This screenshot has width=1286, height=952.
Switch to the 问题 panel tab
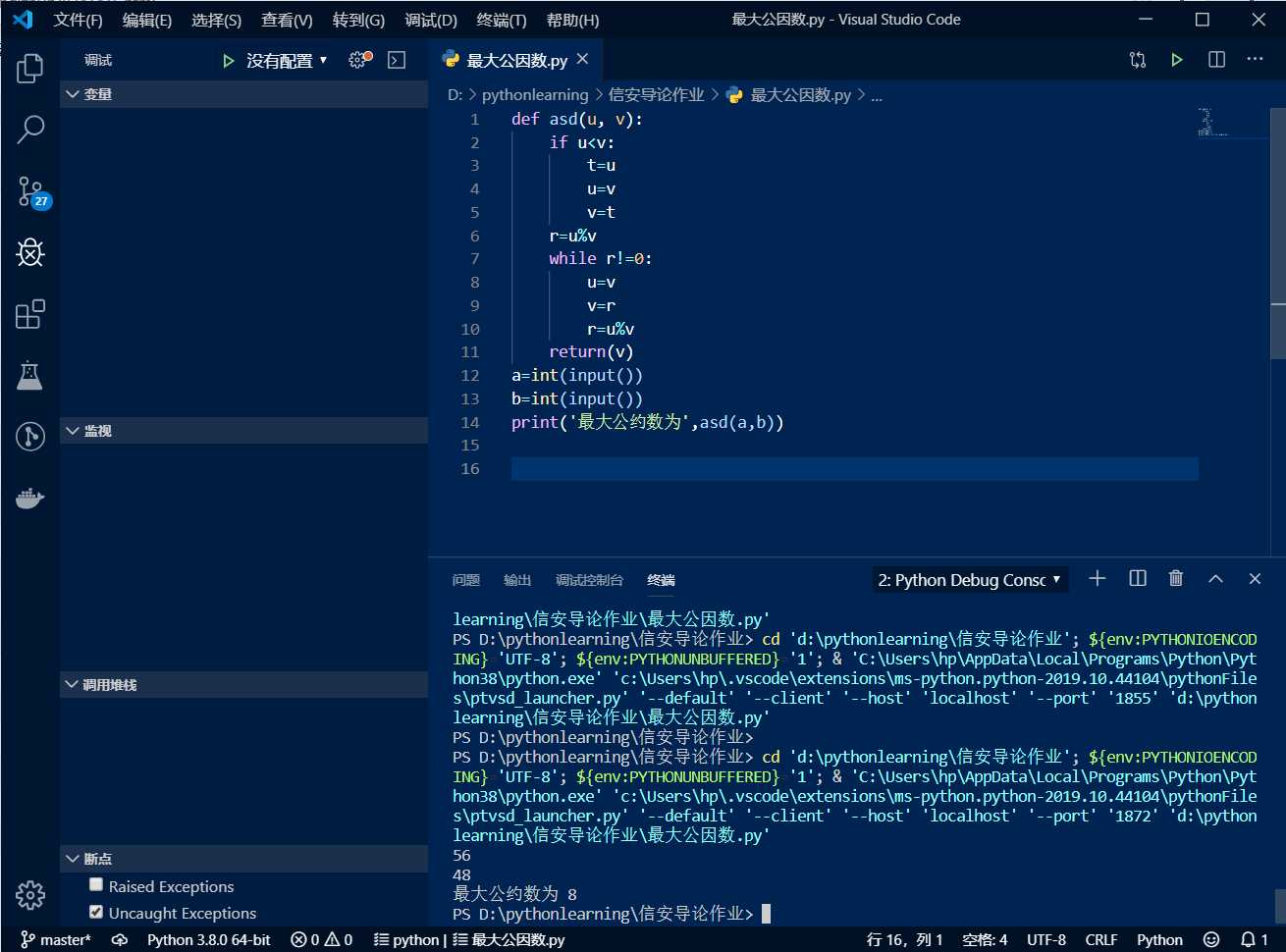(x=466, y=580)
